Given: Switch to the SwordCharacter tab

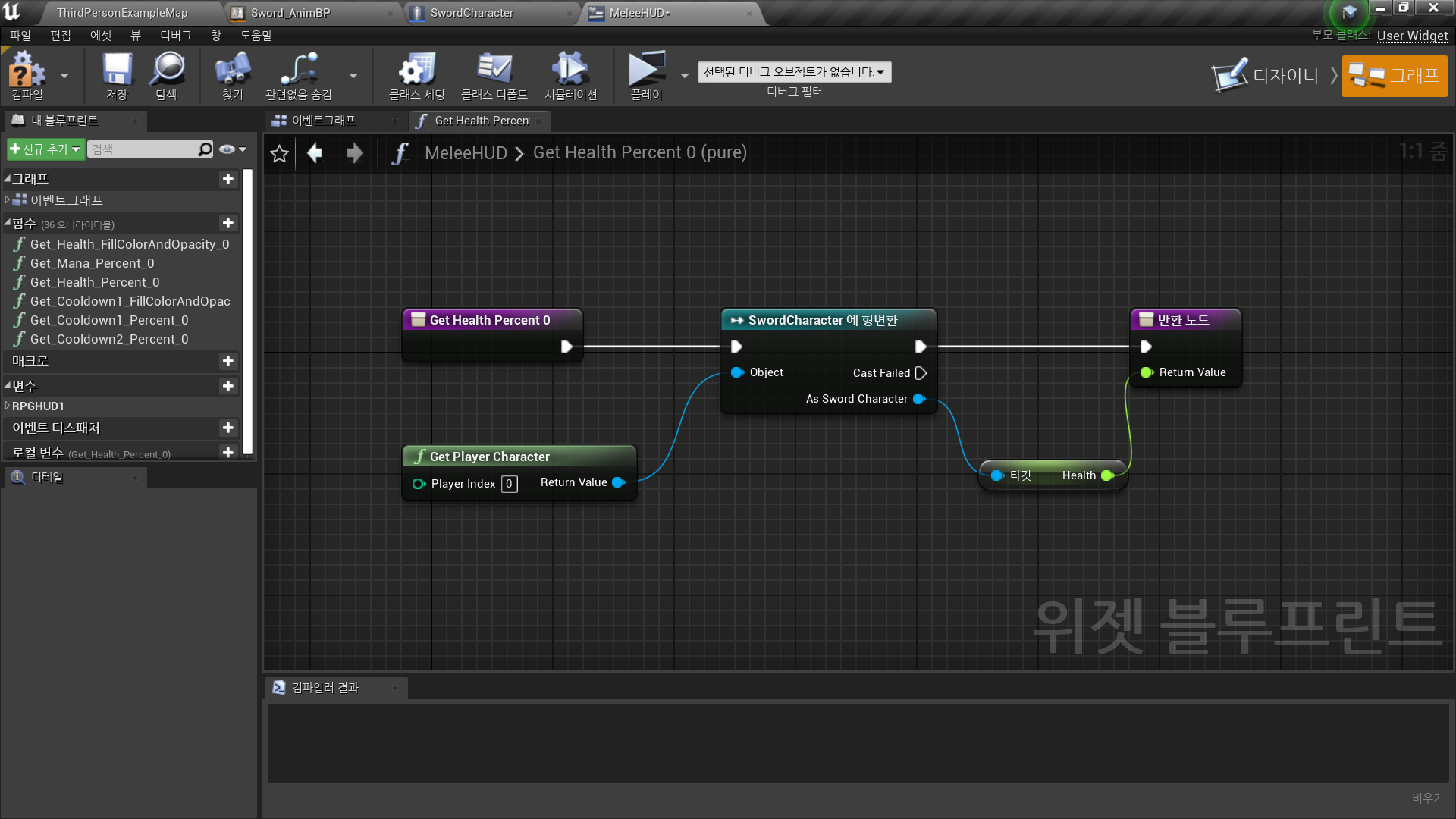Looking at the screenshot, I should click(471, 13).
